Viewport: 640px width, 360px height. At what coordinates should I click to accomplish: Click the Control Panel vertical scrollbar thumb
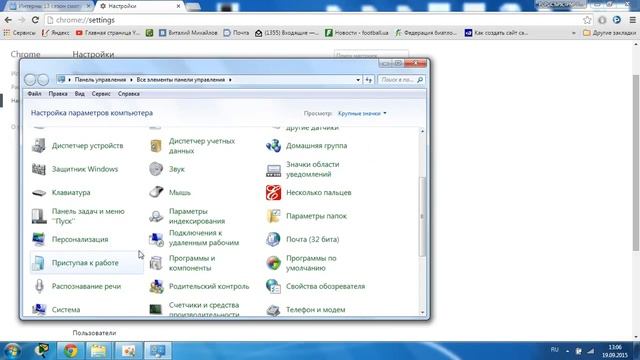422,216
